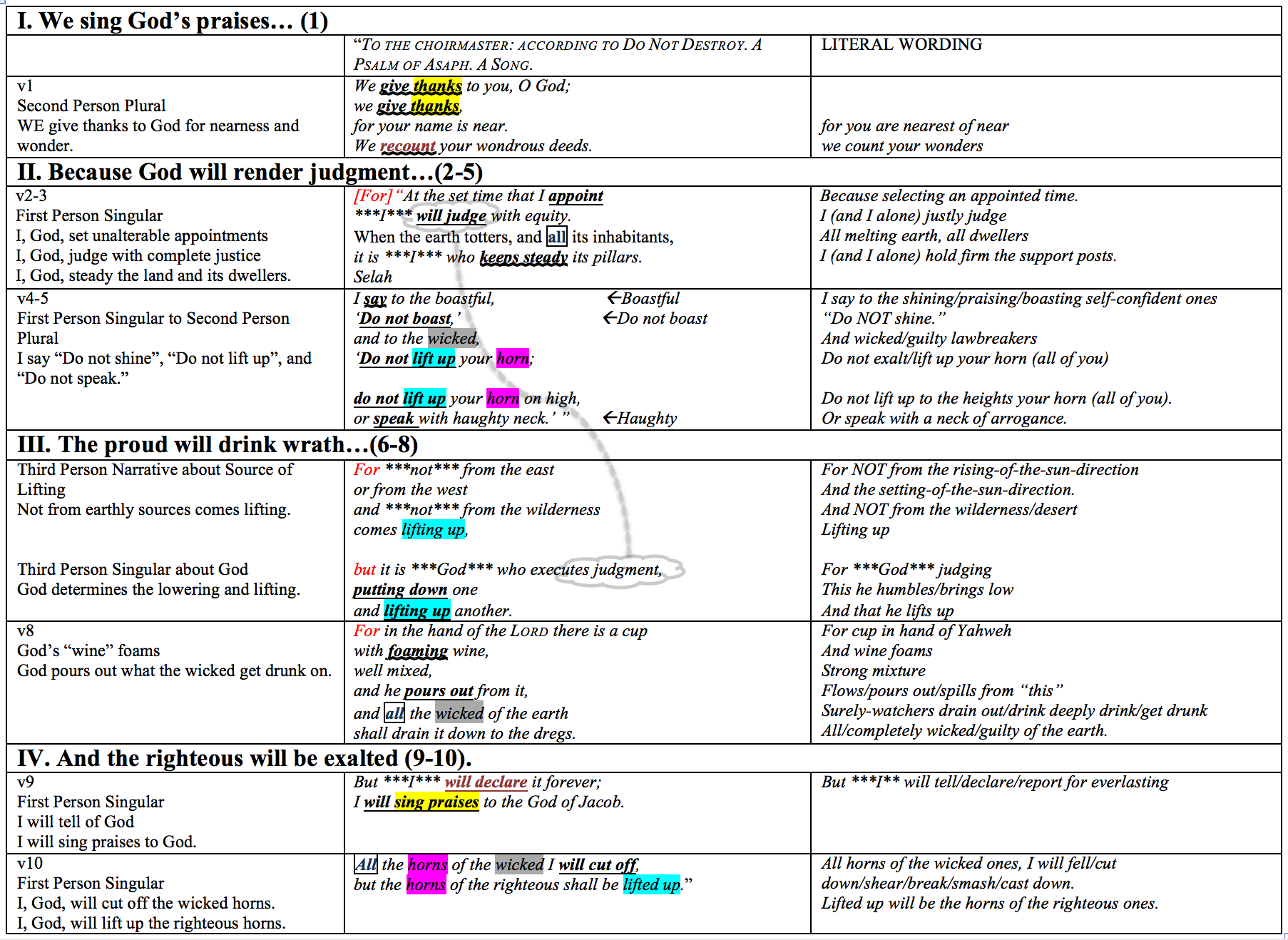Click the cyan highlighted 'lifted up'

point(651,884)
